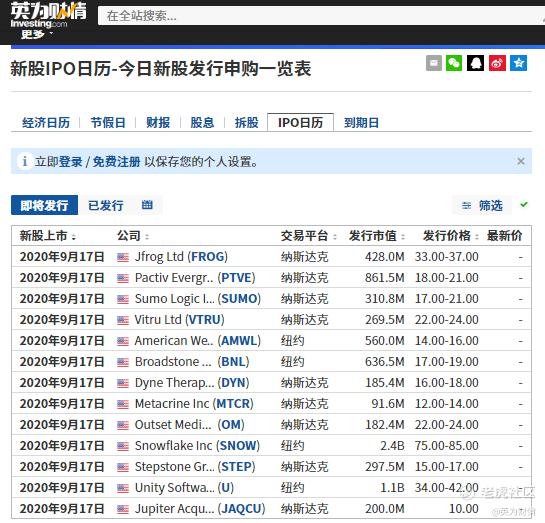Click US flag icon beside Outset Medi...
The image size is (545, 523).
[x=123, y=425]
